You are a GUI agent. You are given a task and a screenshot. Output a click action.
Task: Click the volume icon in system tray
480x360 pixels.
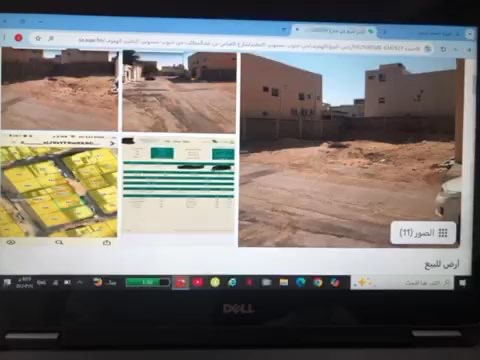point(55,283)
